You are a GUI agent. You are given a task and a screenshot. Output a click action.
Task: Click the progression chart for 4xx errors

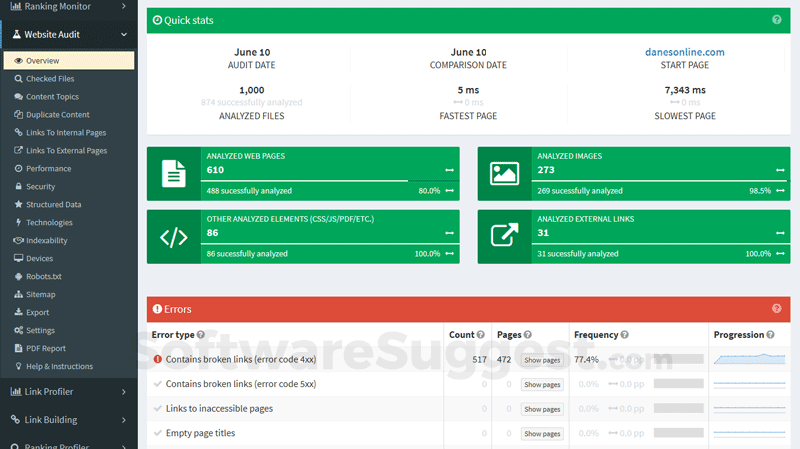tap(749, 359)
